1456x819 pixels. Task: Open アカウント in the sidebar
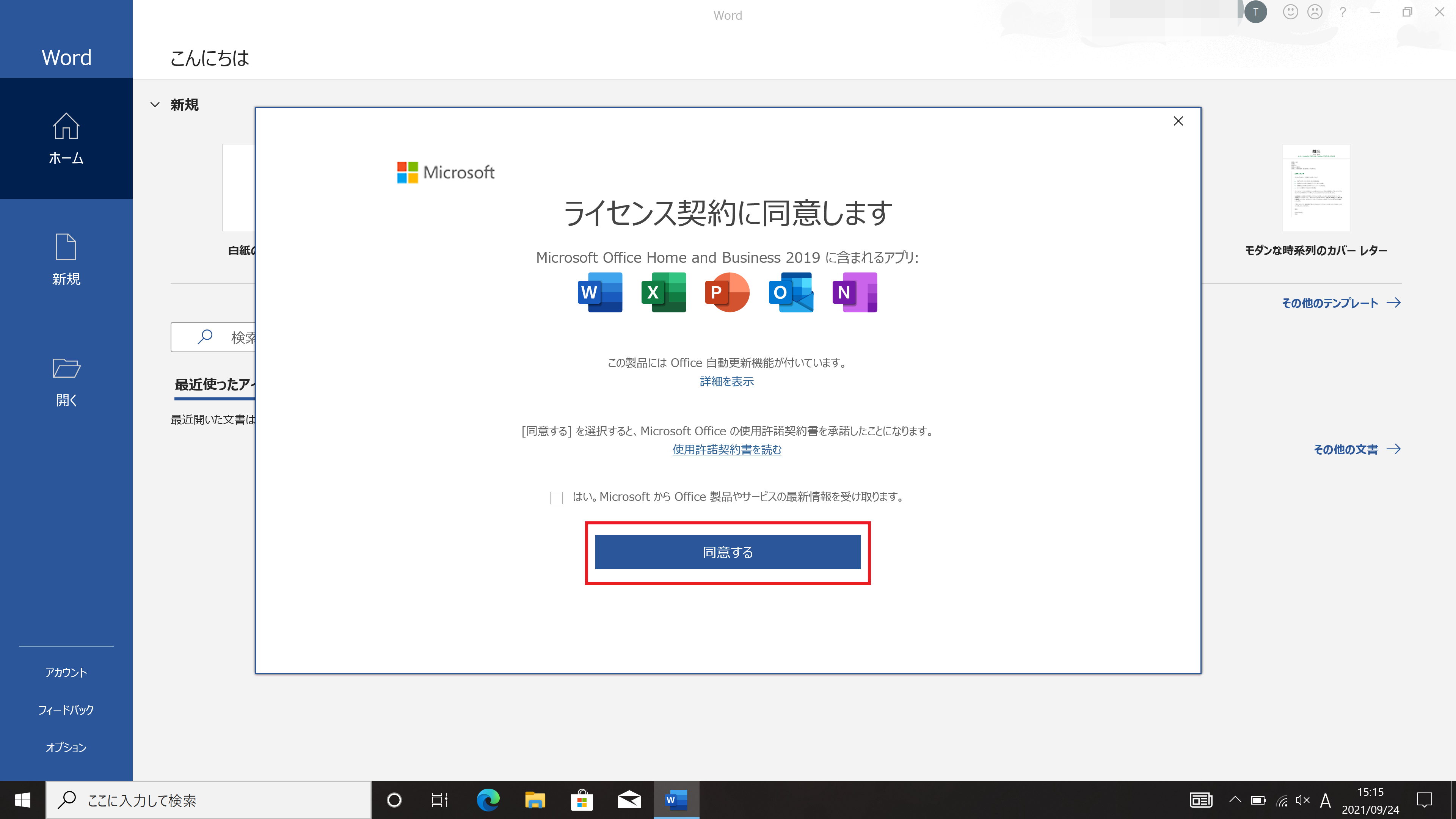click(66, 673)
